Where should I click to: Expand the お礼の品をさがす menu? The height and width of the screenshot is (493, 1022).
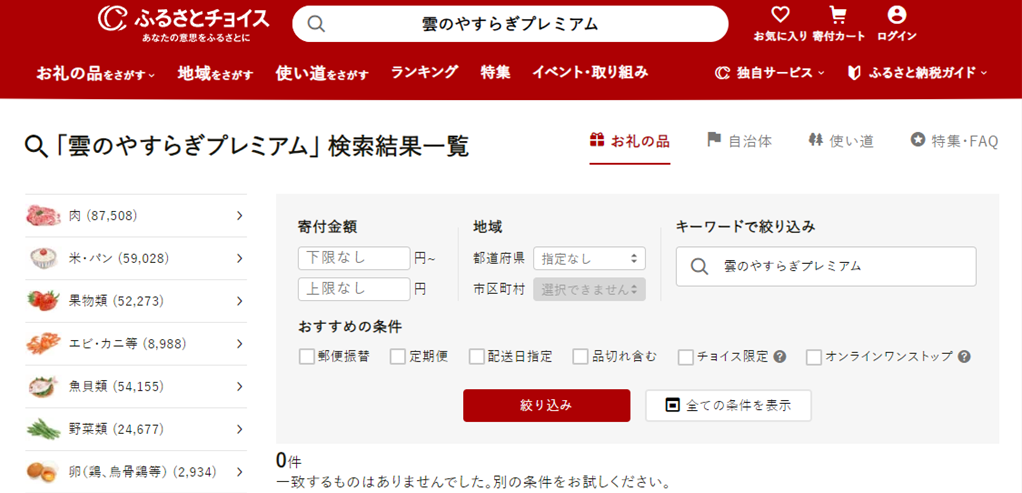coord(96,73)
